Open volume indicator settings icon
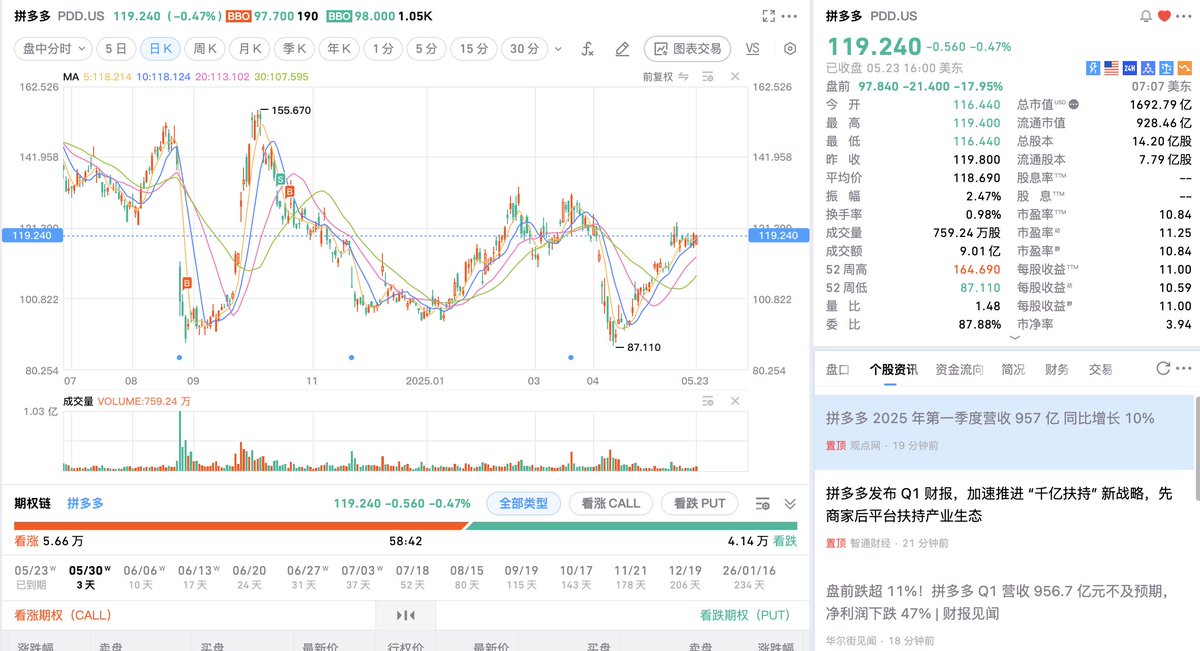This screenshot has width=1200, height=651. tap(709, 401)
